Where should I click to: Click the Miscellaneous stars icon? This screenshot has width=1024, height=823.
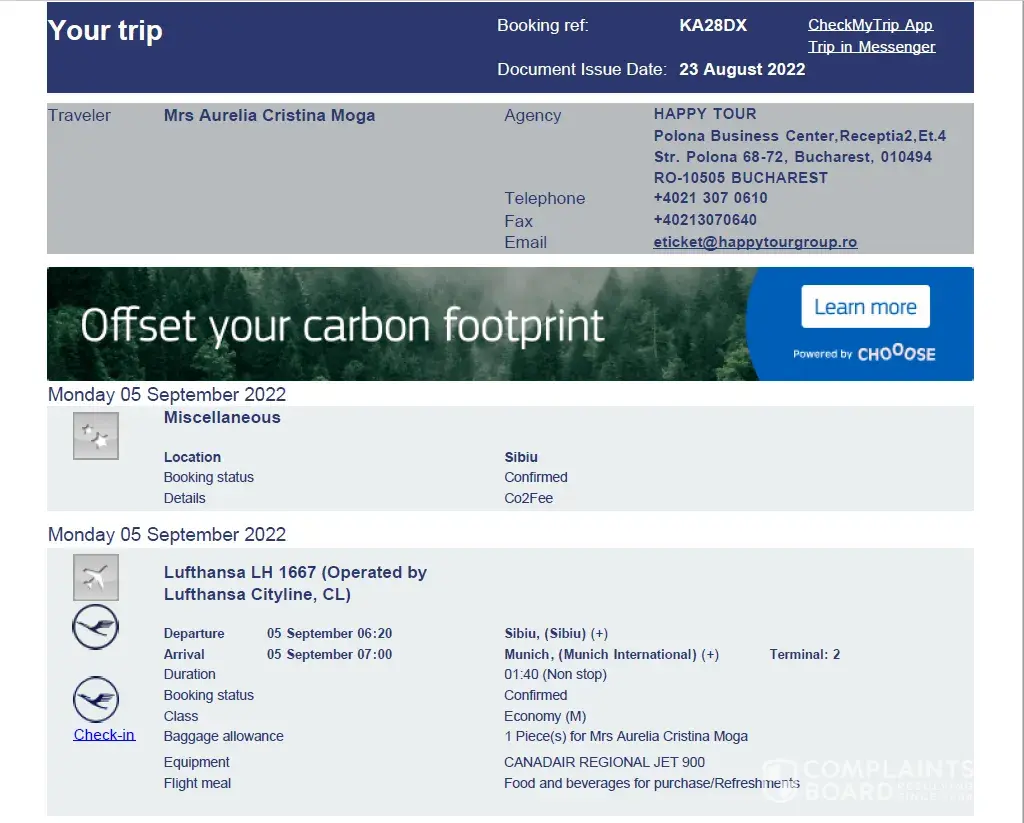[x=96, y=437]
